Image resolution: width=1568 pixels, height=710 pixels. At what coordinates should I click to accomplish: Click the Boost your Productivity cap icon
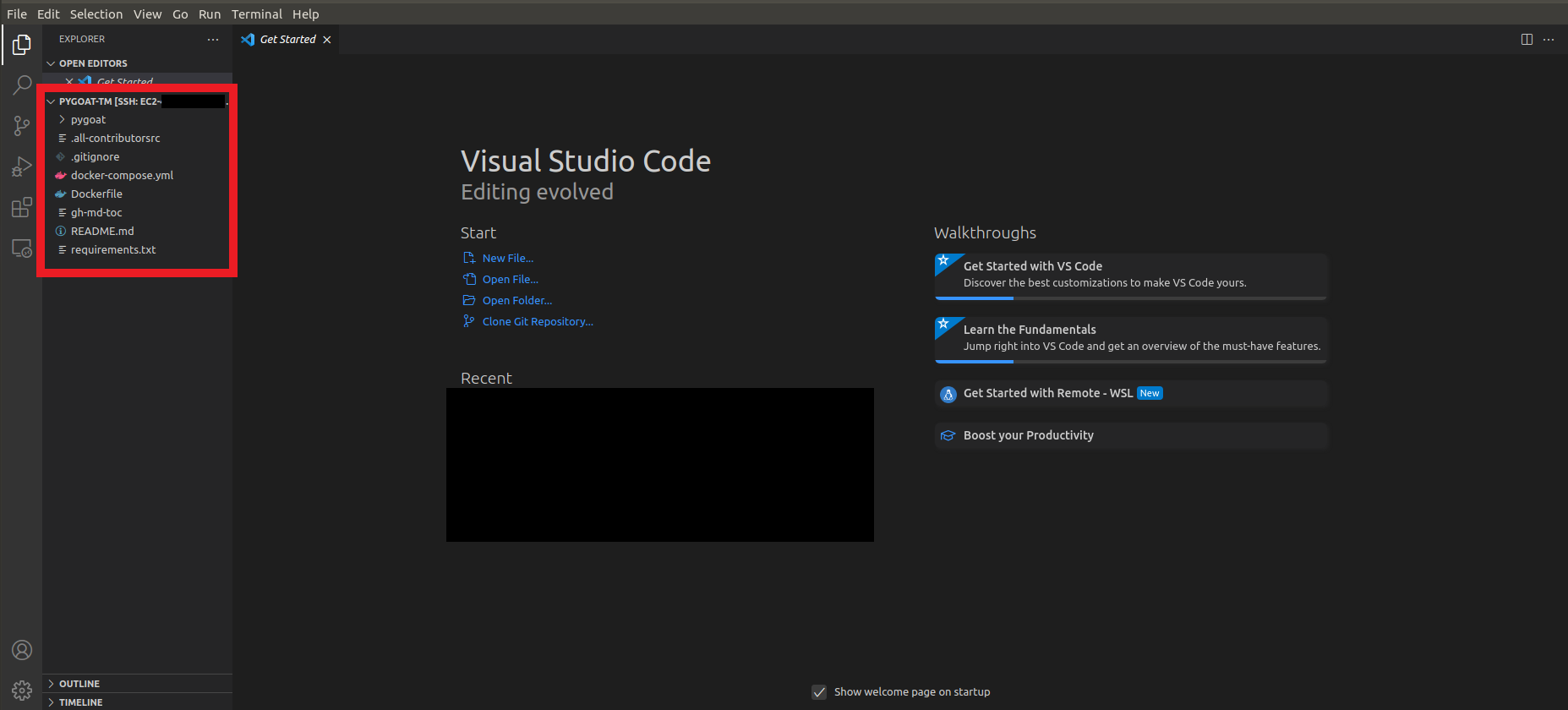(x=948, y=435)
